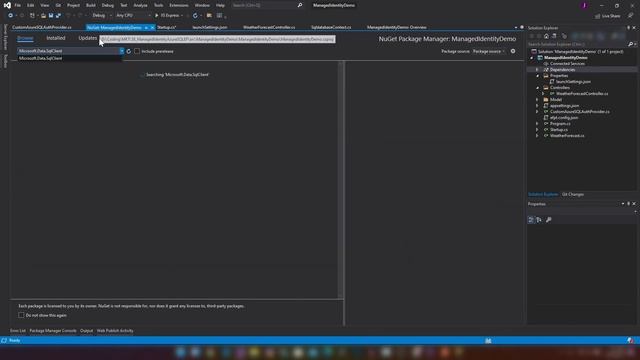Select the NuGet Browse tab

click(x=25, y=38)
